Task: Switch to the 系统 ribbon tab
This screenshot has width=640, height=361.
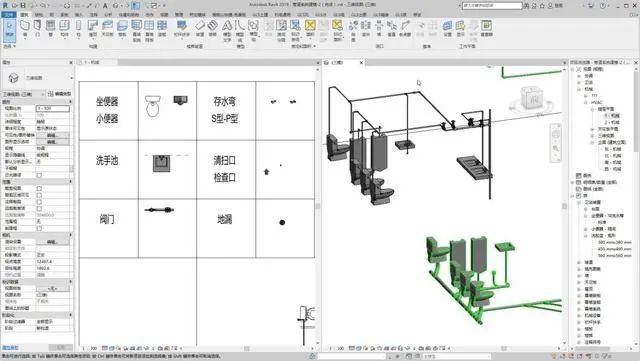Action: (65, 14)
